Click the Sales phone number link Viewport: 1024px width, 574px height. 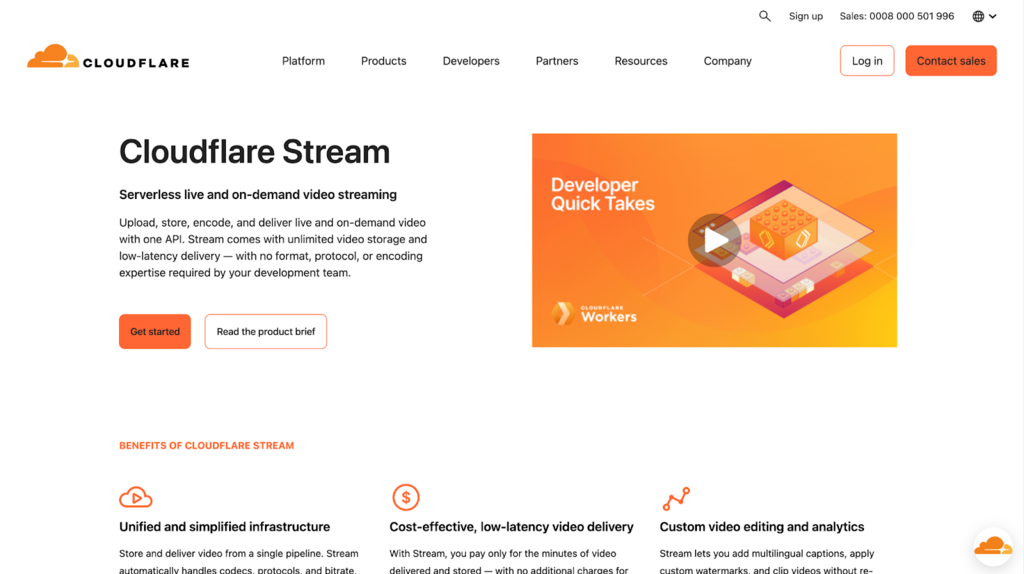[x=897, y=16]
